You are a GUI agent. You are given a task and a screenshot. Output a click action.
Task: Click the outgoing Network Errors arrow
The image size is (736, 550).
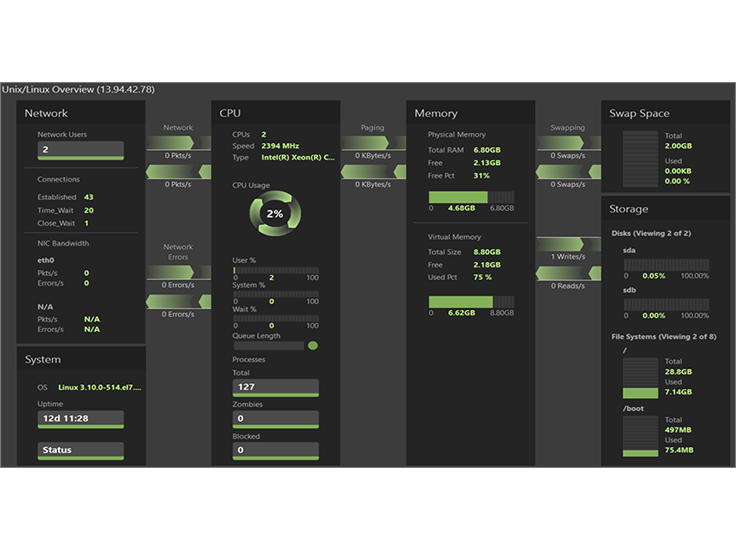click(178, 272)
